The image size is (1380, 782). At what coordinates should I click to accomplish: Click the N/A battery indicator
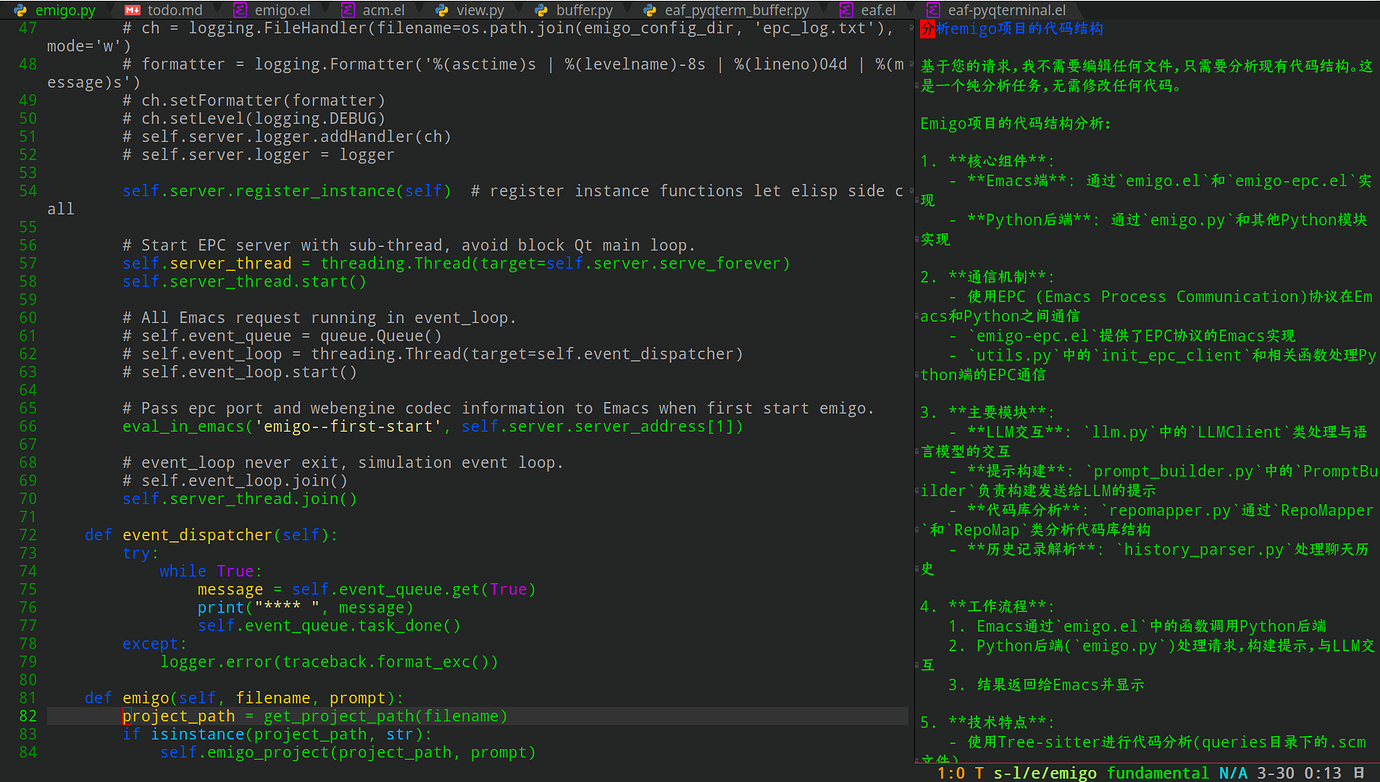point(1234,773)
